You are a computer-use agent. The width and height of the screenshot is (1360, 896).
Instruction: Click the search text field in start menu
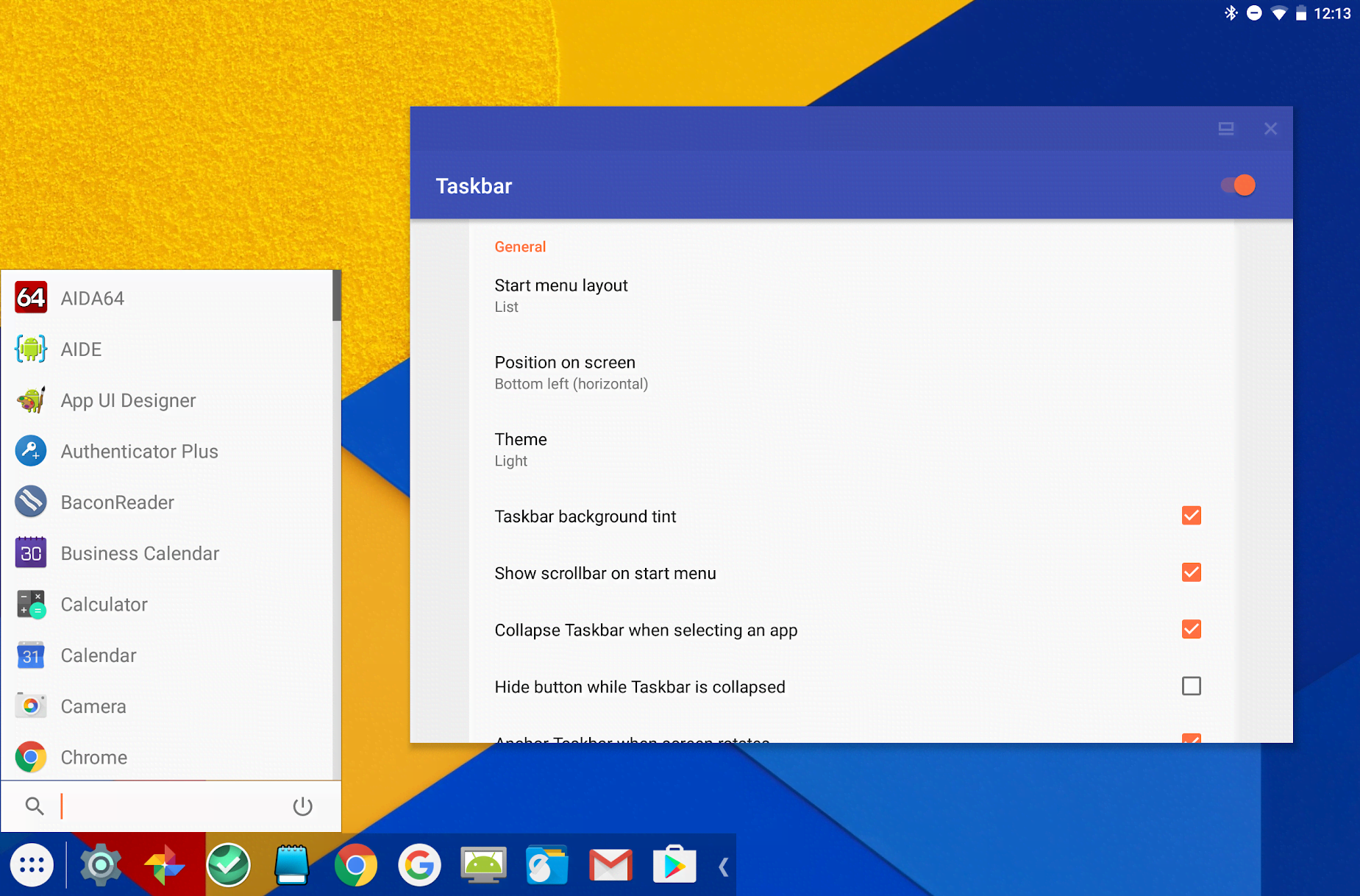[x=169, y=806]
